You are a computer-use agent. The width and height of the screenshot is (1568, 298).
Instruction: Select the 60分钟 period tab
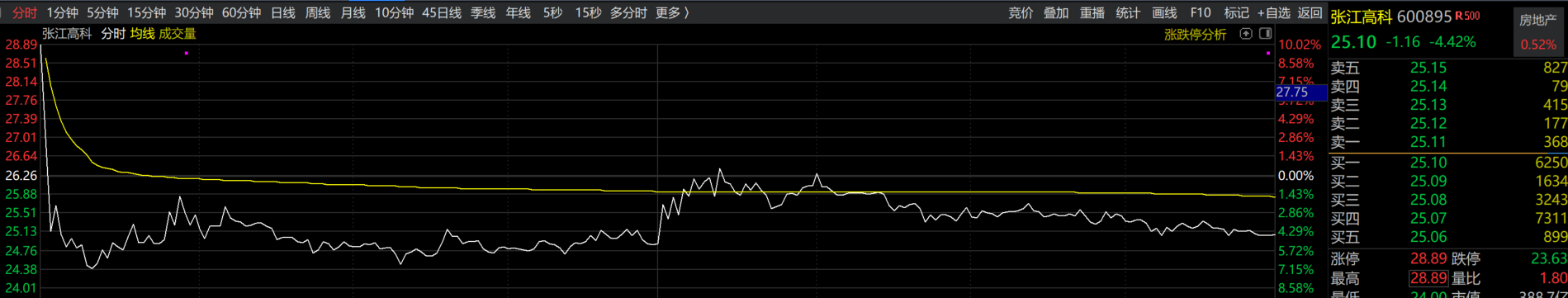[x=241, y=12]
